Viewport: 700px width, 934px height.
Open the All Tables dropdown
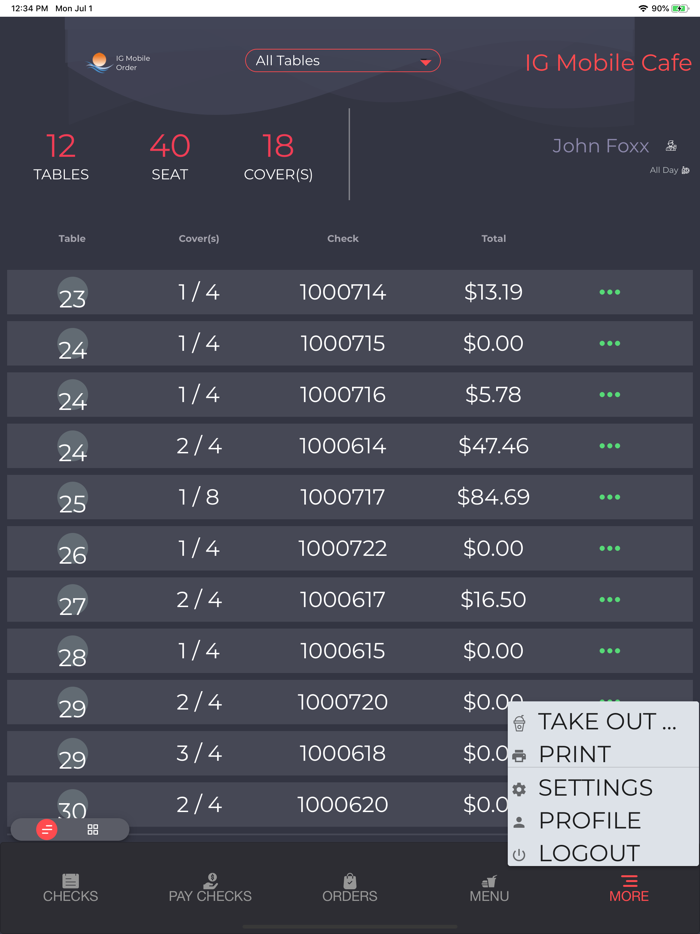343,60
